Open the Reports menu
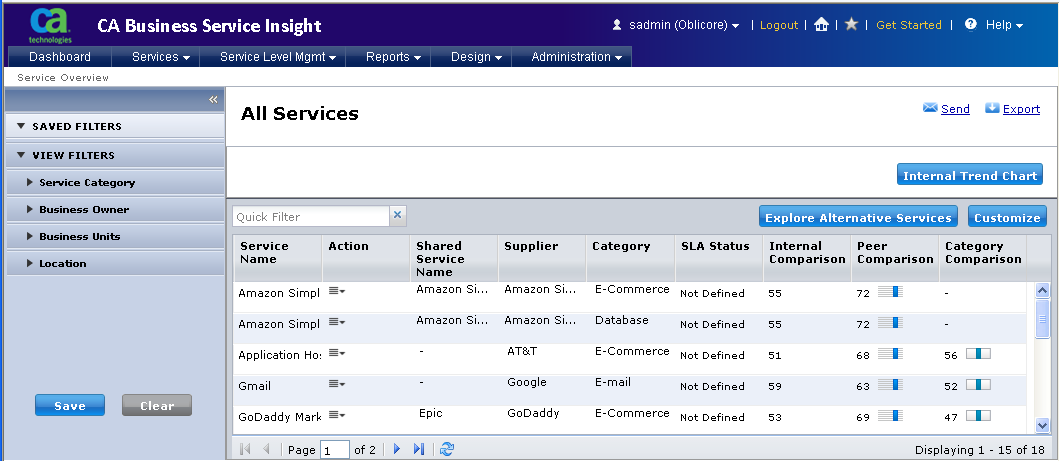 click(x=392, y=57)
